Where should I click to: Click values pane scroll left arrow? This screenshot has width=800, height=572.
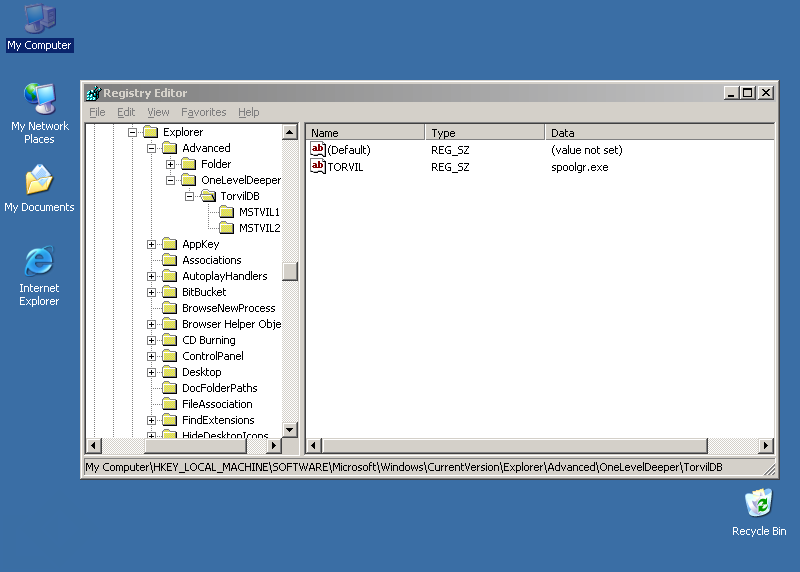pos(314,445)
